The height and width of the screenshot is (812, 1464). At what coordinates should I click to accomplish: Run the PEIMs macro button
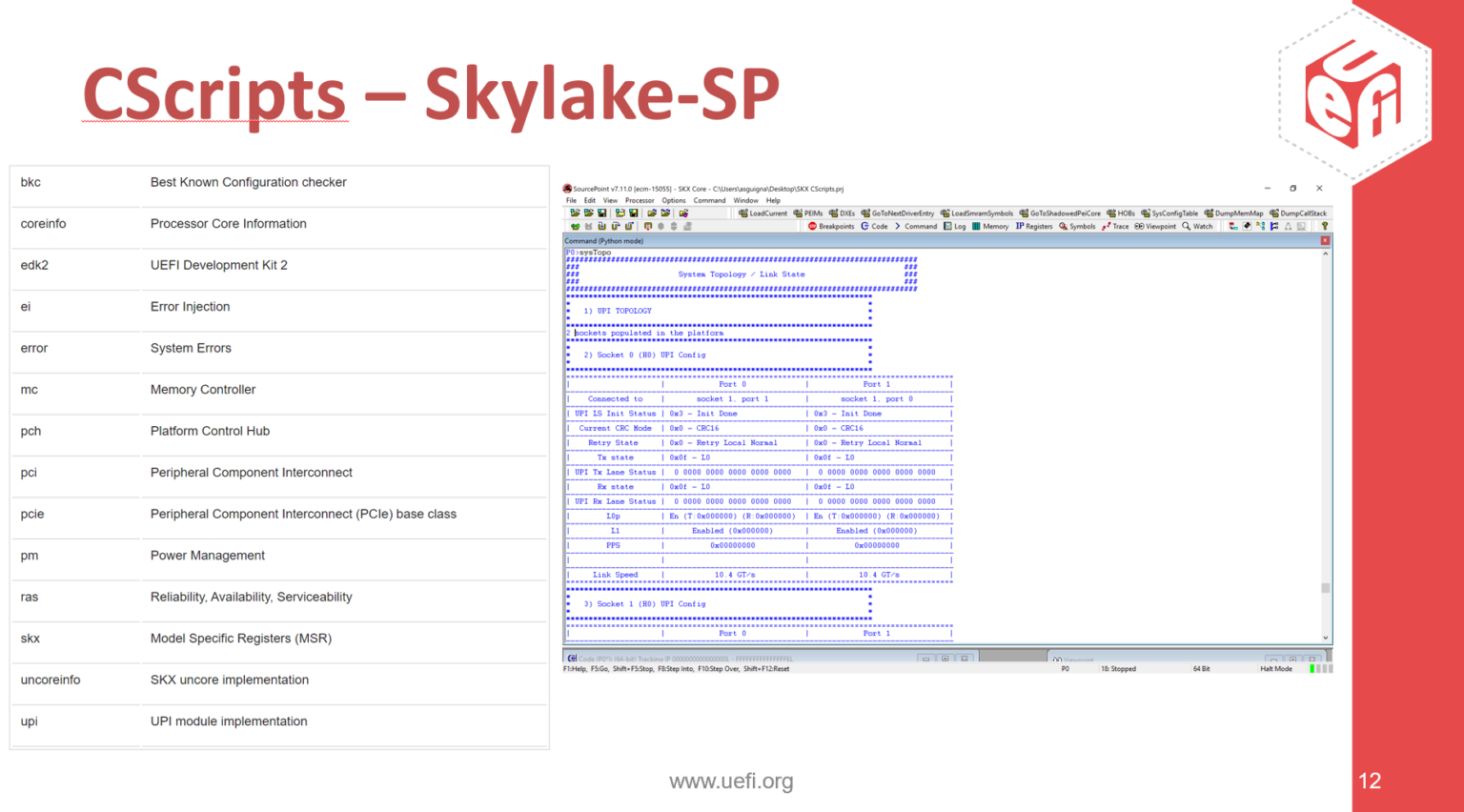point(808,213)
